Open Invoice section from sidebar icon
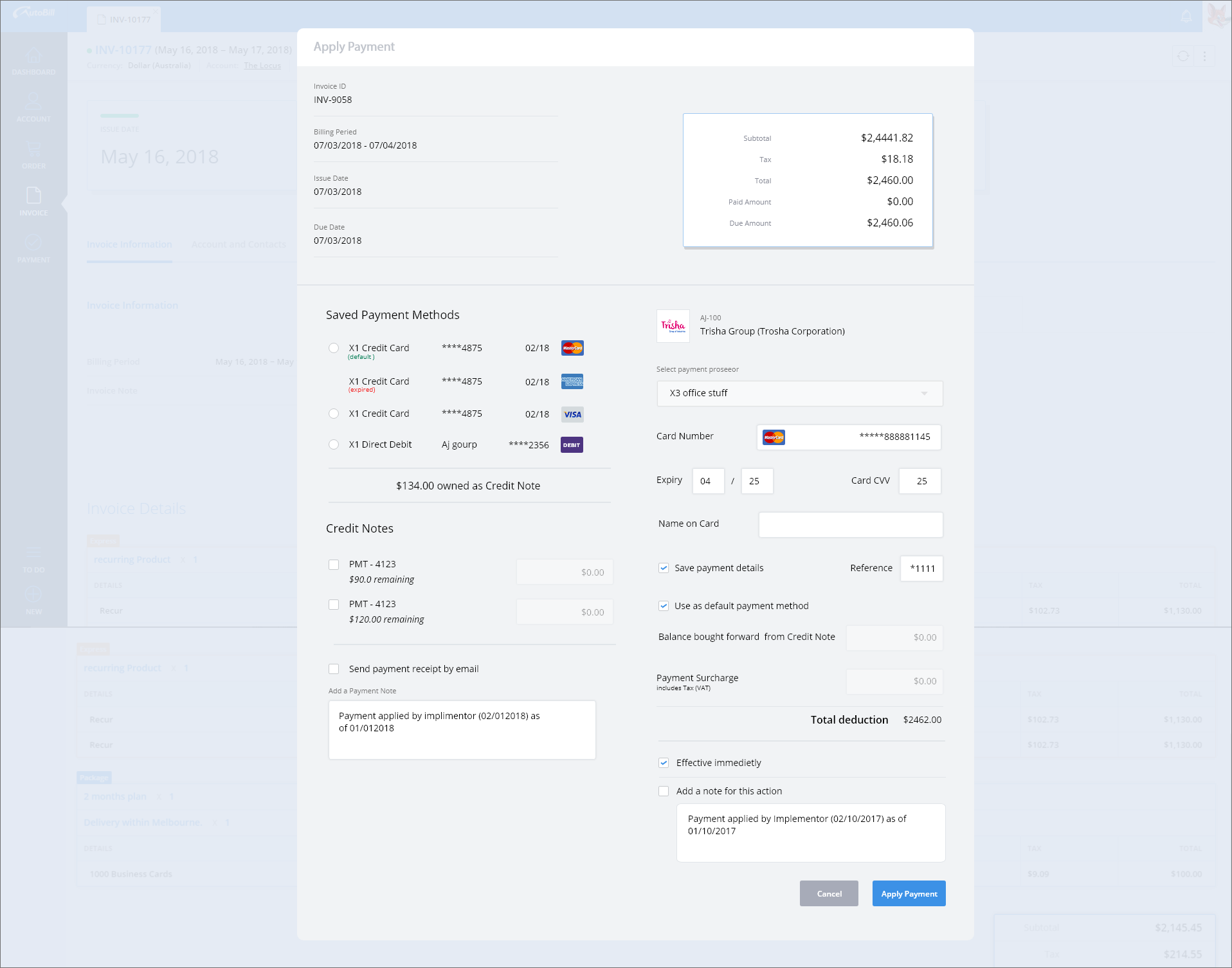The height and width of the screenshot is (968, 1232). pyautogui.click(x=33, y=196)
